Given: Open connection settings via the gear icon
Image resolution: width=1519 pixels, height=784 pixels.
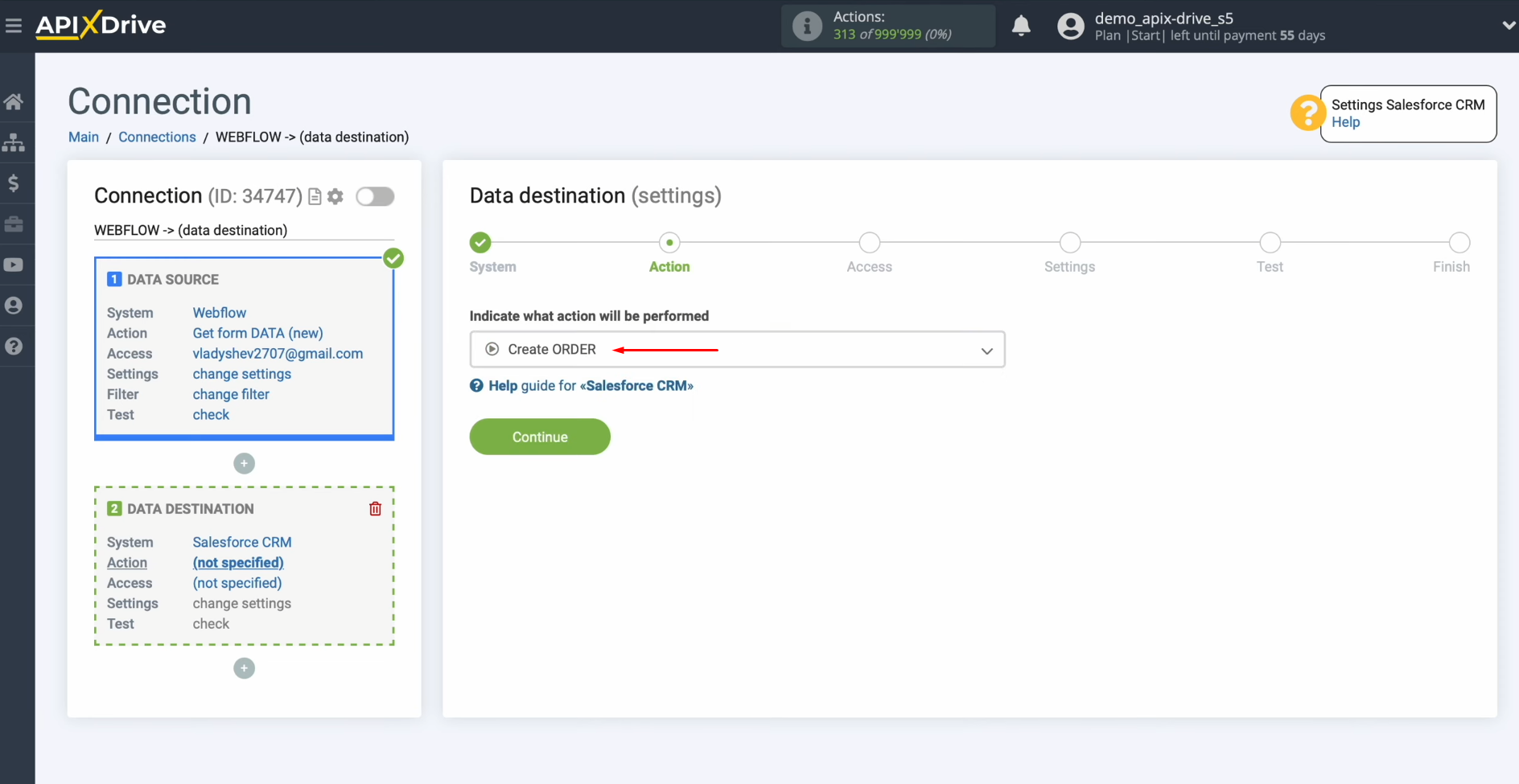Looking at the screenshot, I should [335, 196].
